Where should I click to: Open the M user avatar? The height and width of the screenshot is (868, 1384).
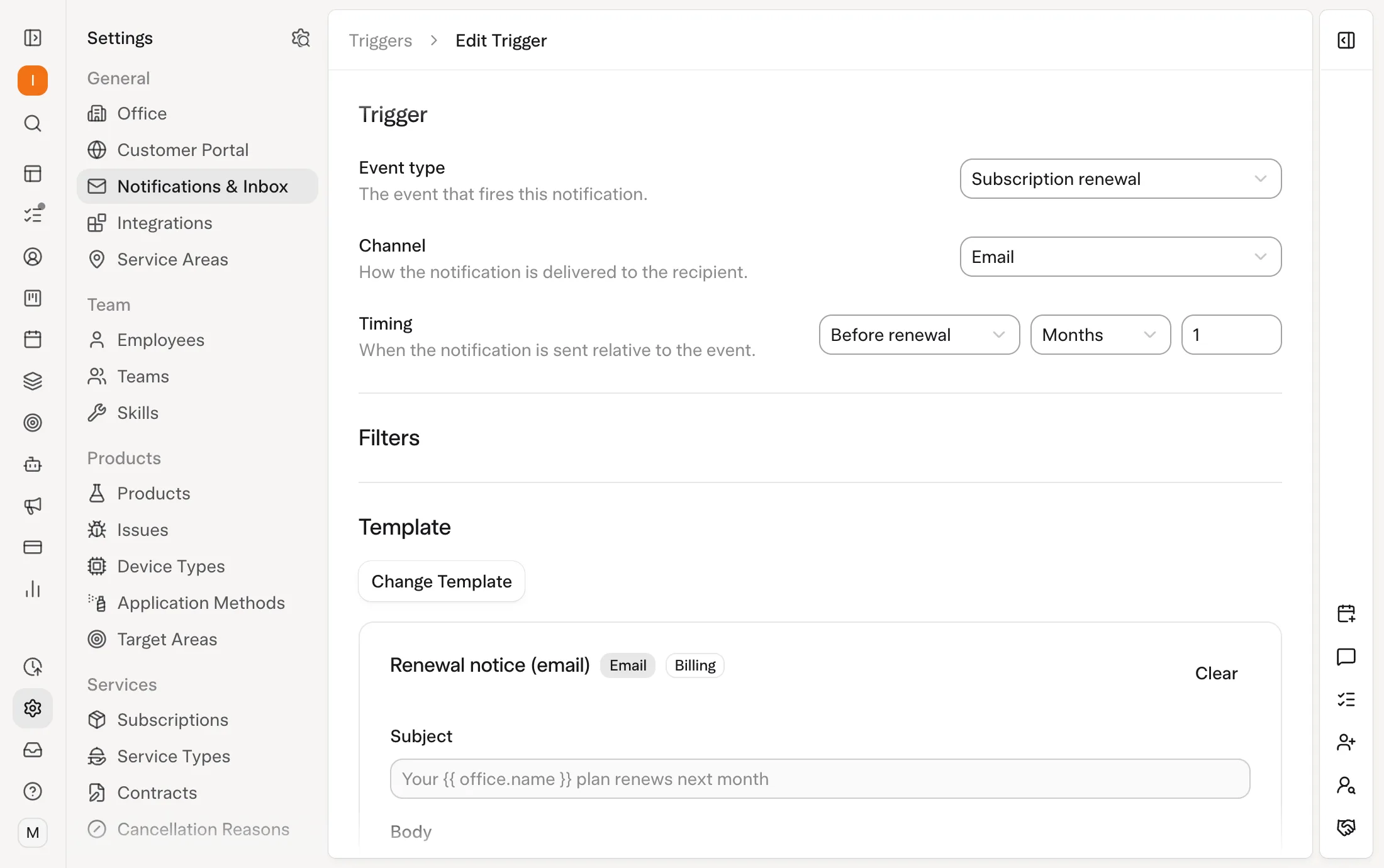33,833
